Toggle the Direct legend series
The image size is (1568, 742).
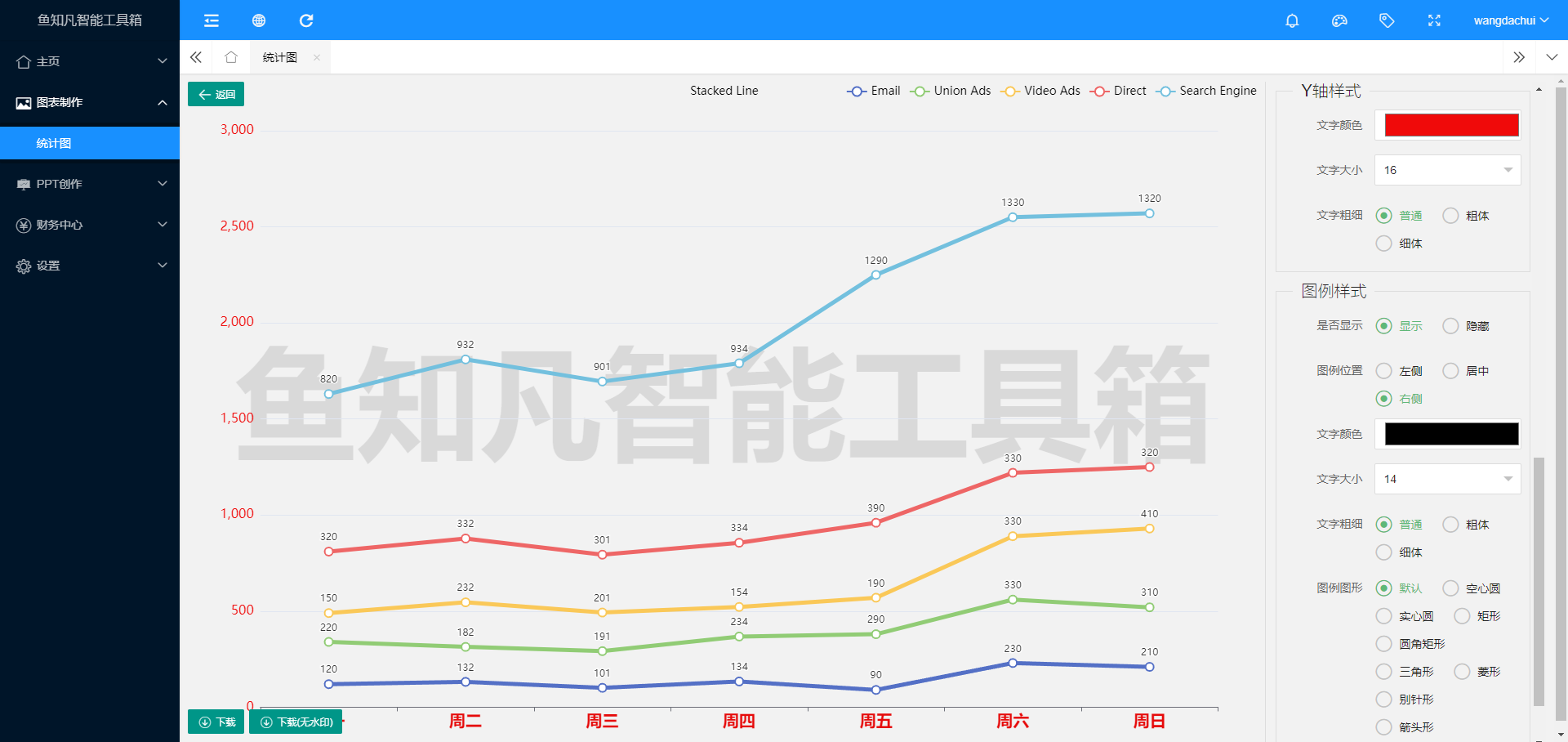pos(1118,91)
